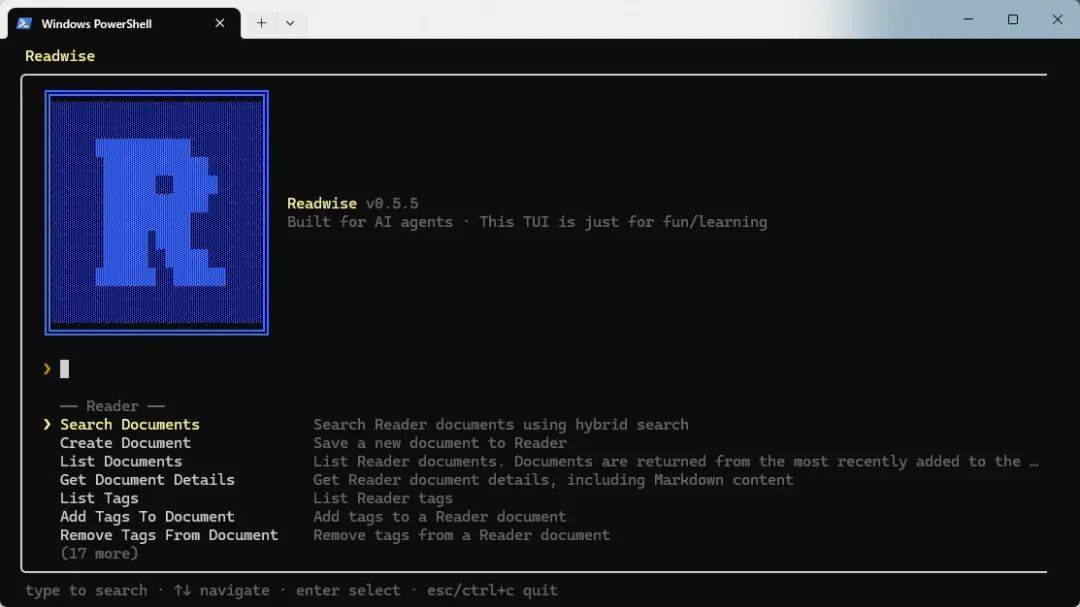
Task: Select Add Tags To Document entry
Action: point(147,517)
